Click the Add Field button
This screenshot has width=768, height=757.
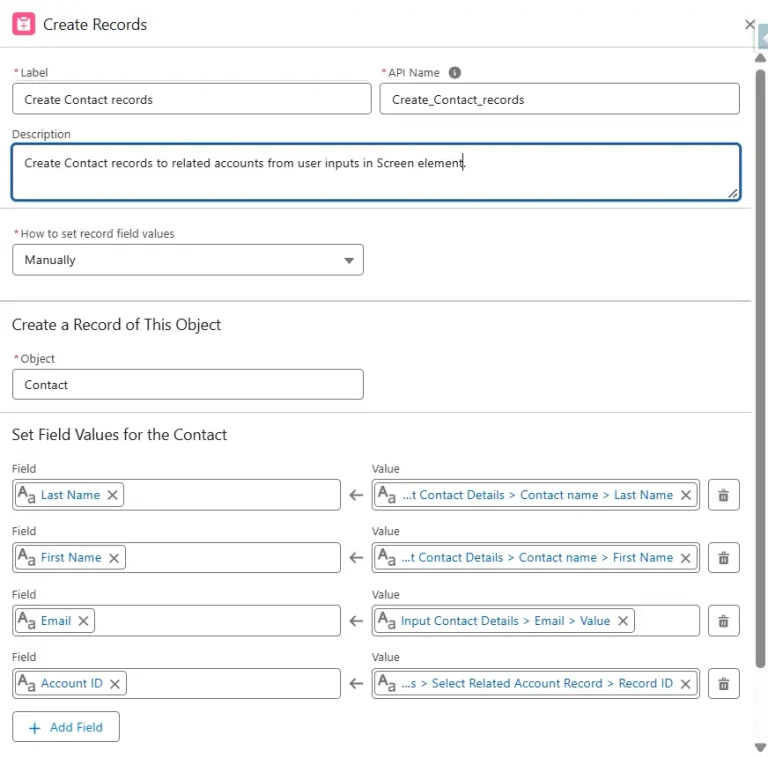point(66,727)
